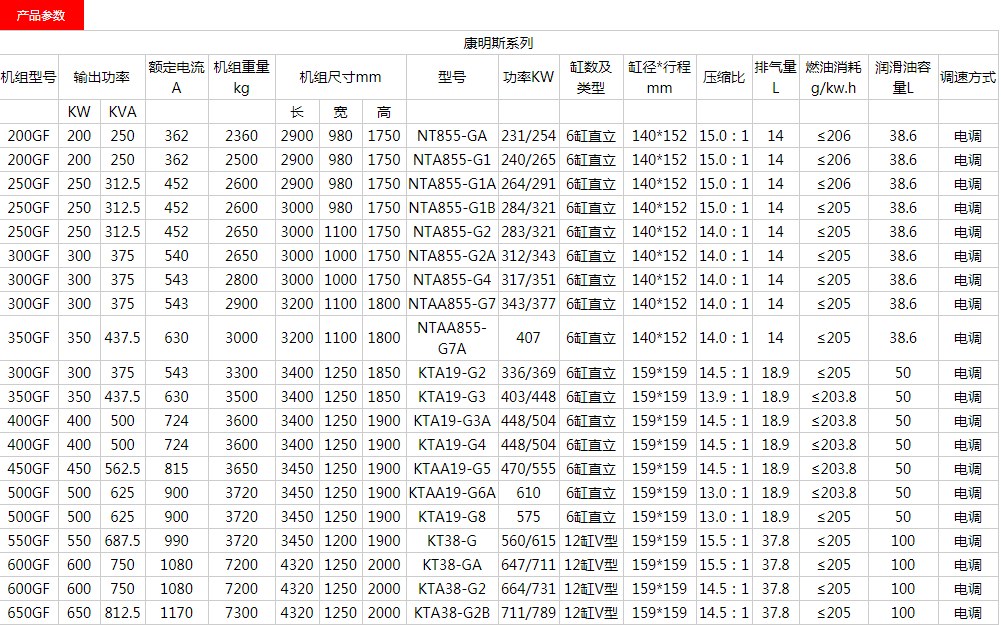Click engine model KTAA19-G6A

pyautogui.click(x=452, y=493)
